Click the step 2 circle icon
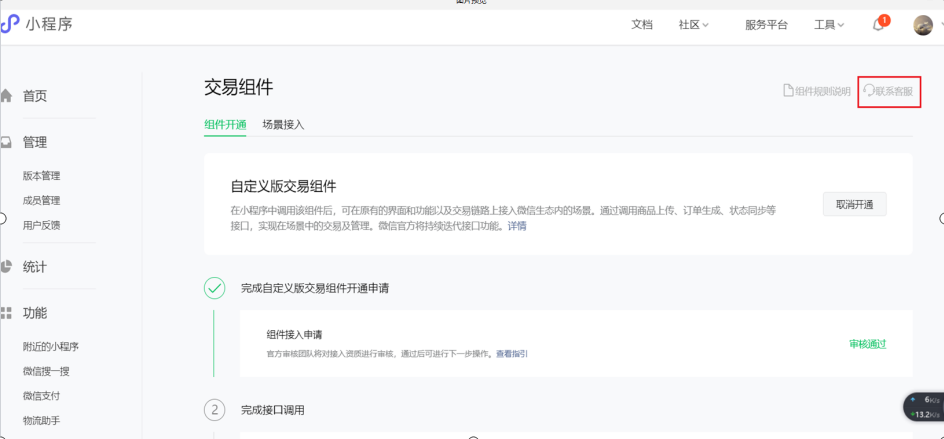Image resolution: width=944 pixels, height=439 pixels. (214, 410)
